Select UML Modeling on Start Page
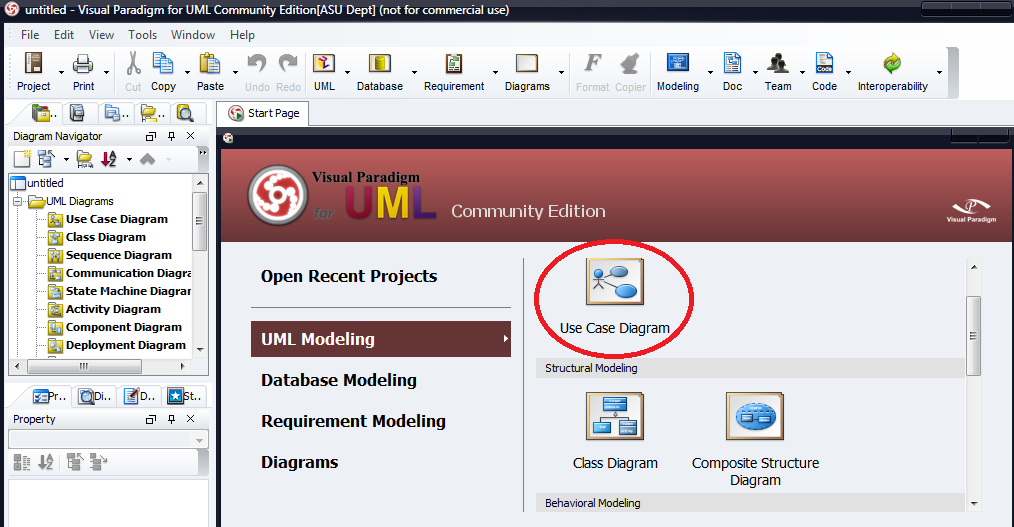The width and height of the screenshot is (1014, 527). [381, 339]
